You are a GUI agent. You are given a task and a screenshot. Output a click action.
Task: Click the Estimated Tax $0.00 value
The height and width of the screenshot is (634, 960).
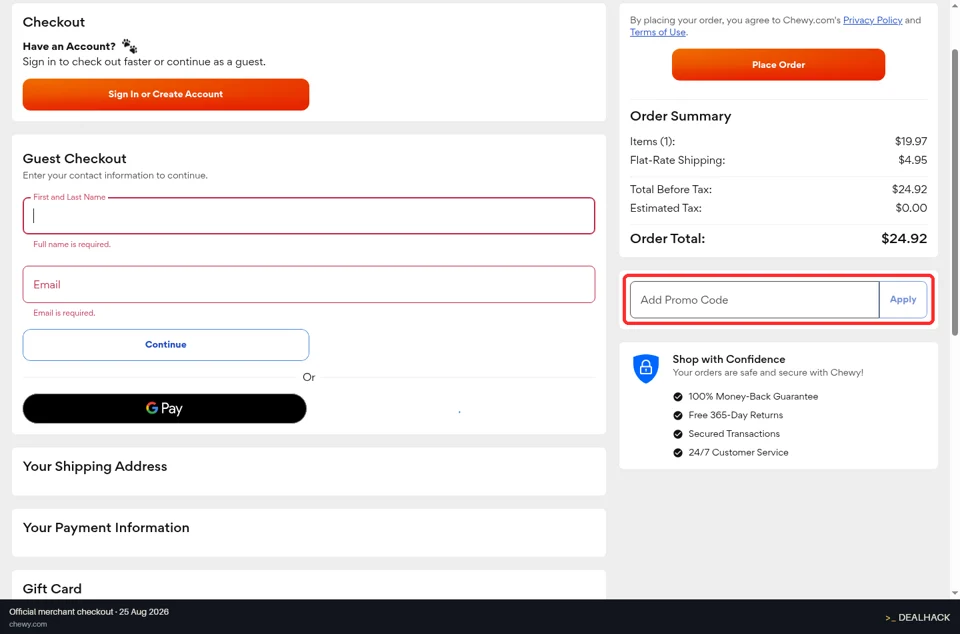click(911, 208)
